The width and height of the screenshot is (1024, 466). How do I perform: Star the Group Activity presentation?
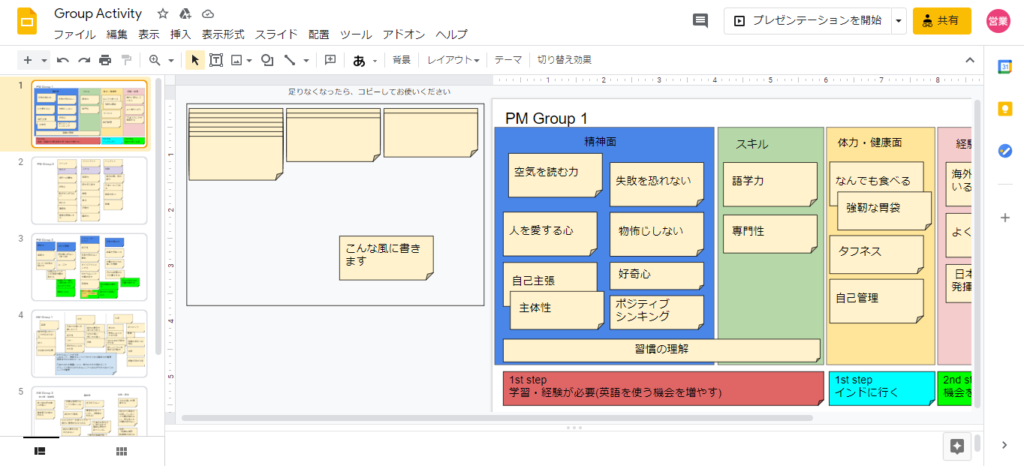pos(163,14)
